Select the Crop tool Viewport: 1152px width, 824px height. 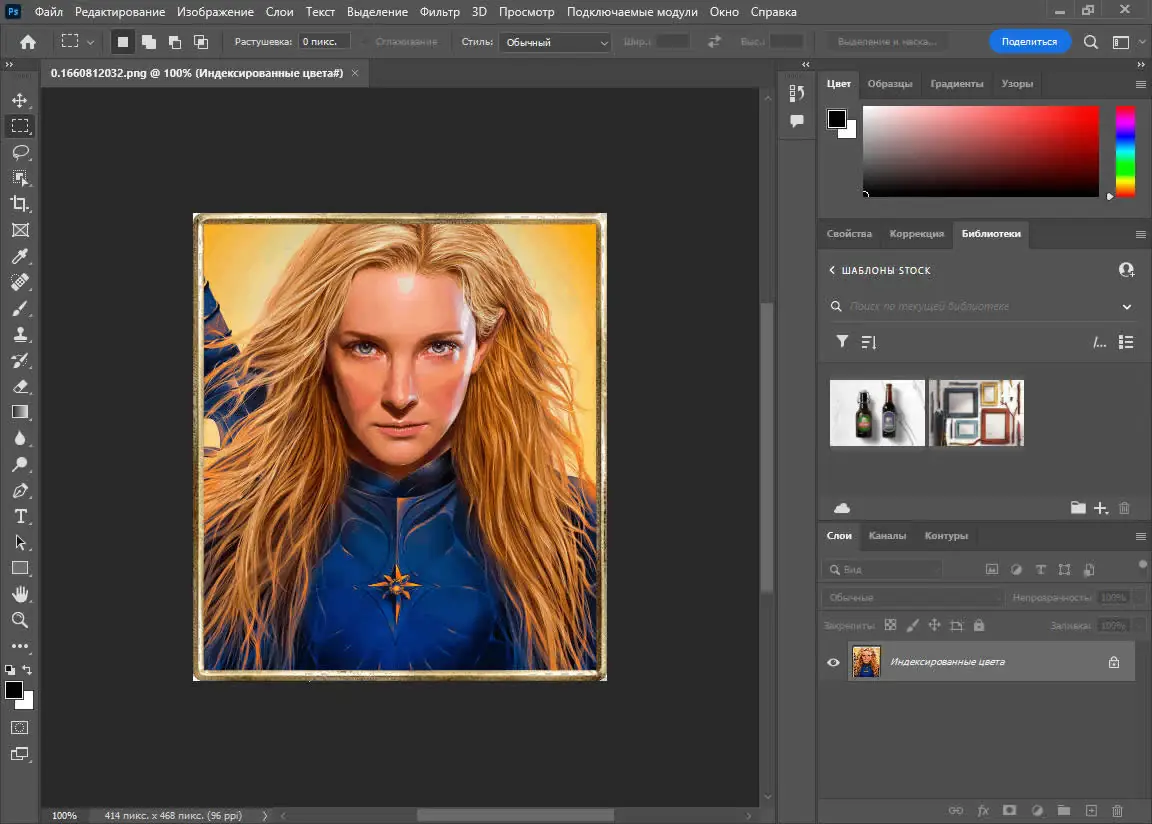[20, 204]
